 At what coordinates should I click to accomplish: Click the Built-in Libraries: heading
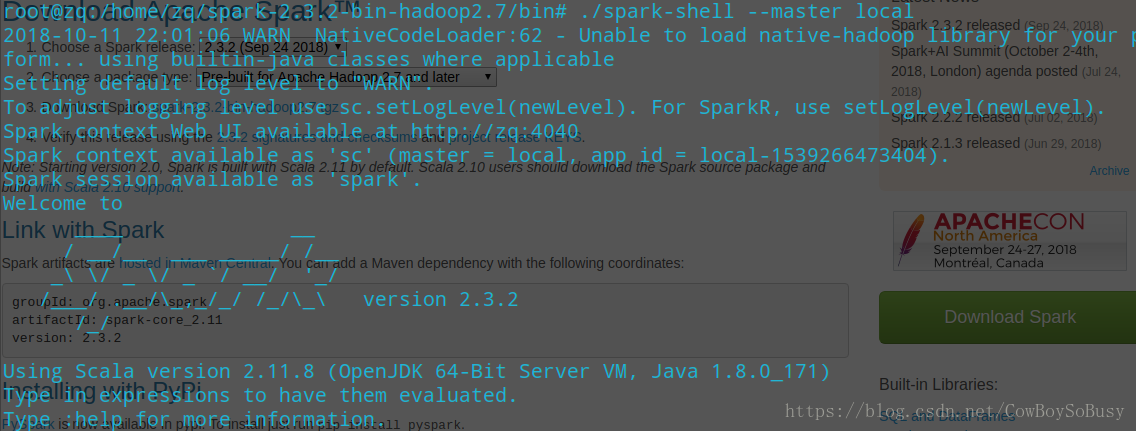pos(938,385)
